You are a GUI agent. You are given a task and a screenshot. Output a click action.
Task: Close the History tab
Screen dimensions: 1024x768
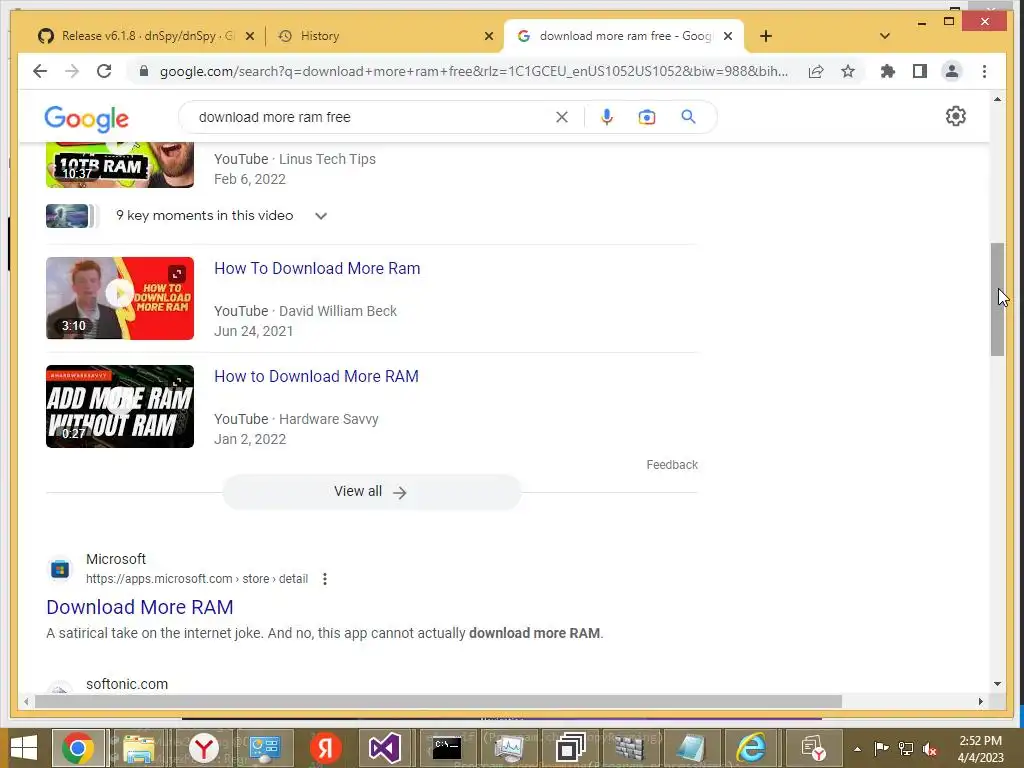click(x=488, y=37)
